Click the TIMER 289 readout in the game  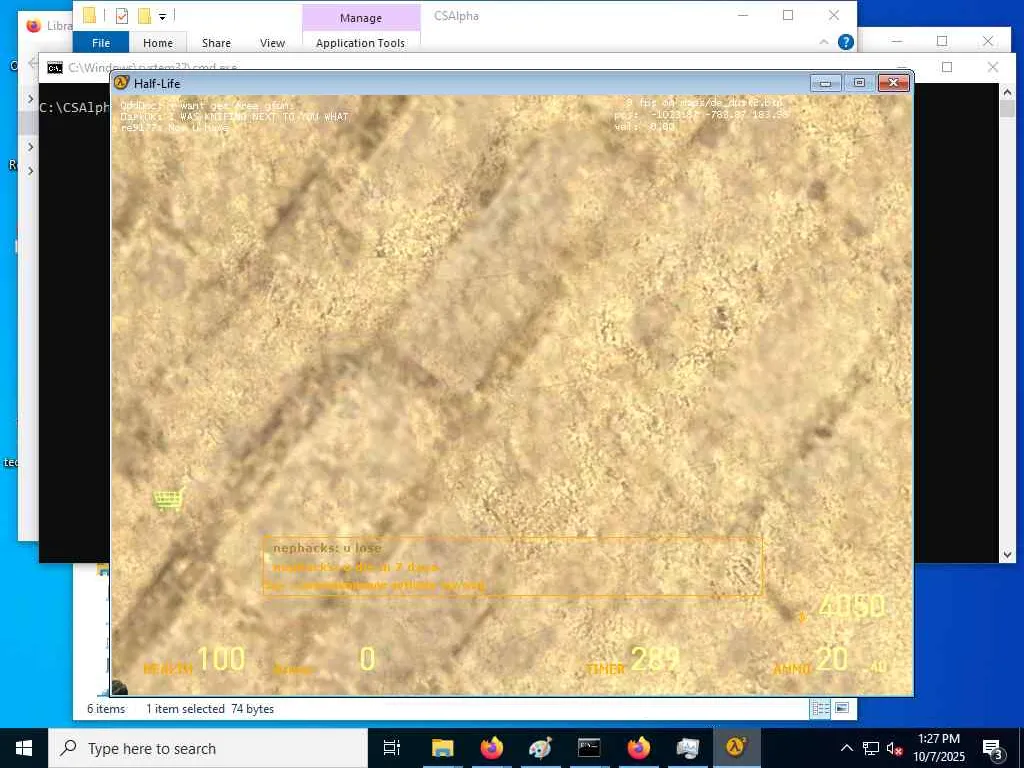[x=633, y=660]
